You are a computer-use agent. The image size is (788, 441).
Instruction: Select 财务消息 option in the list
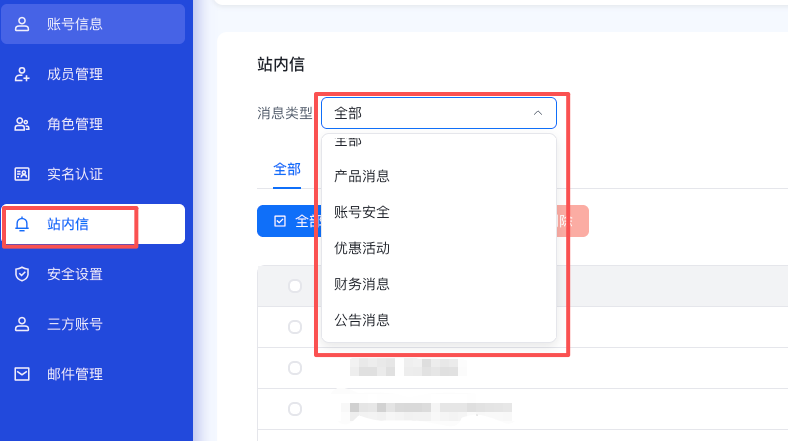[x=362, y=284]
